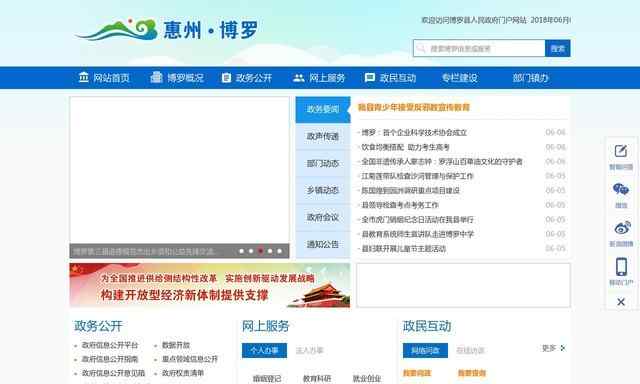640x384 pixels.
Task: Open the 政民互动 section heading
Action: pos(427,326)
